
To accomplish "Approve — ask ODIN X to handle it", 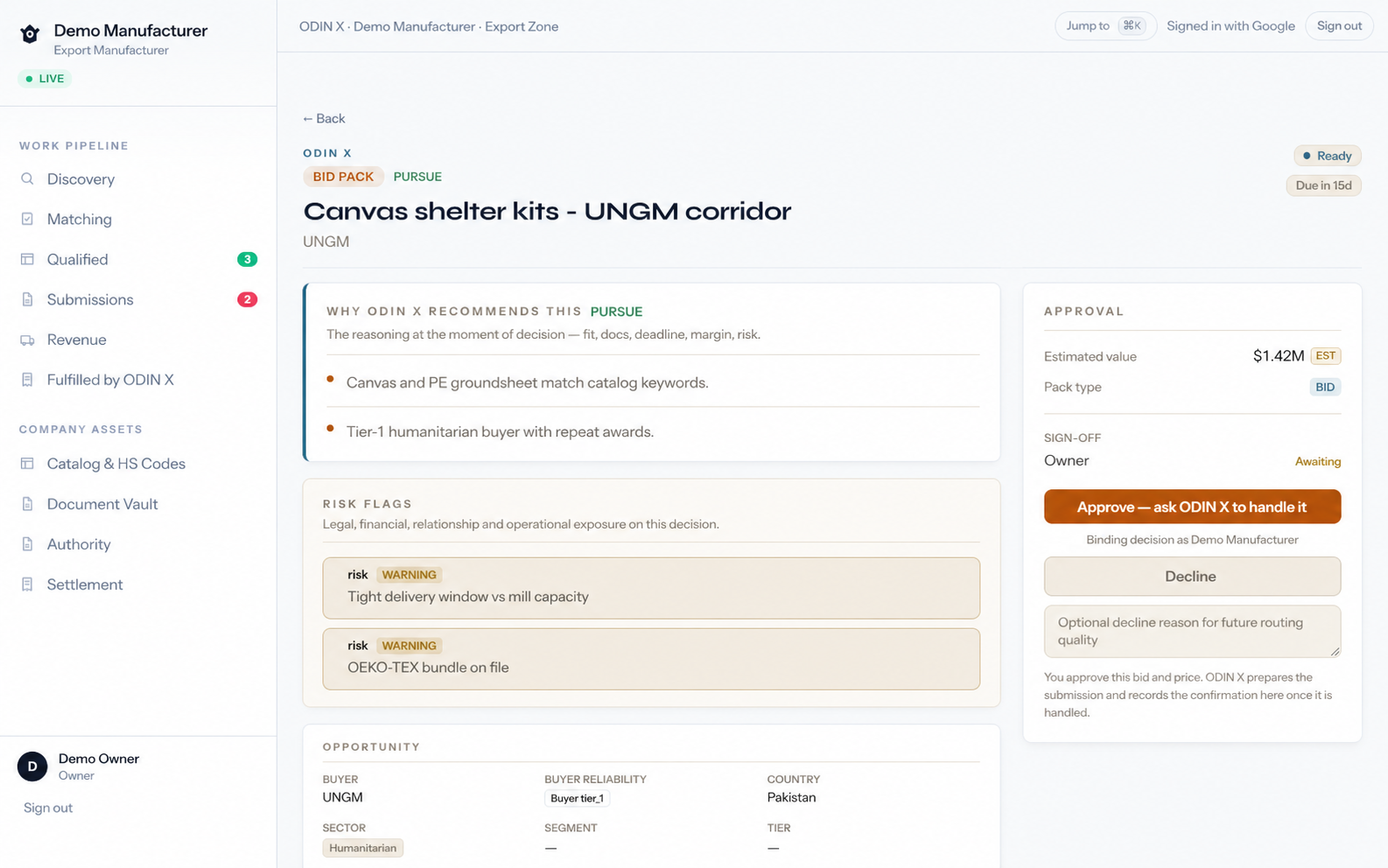I will [1192, 507].
